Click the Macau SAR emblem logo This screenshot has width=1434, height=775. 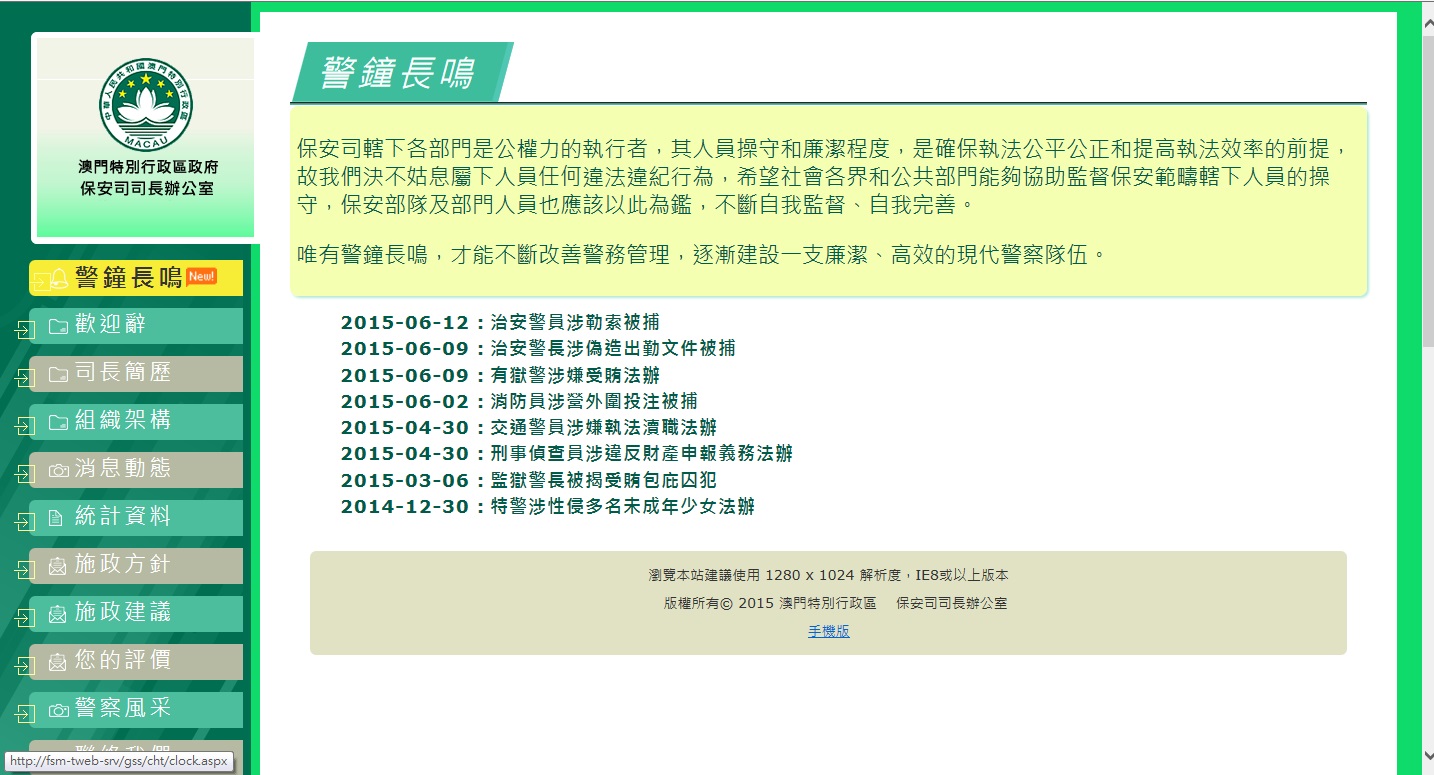(145, 104)
